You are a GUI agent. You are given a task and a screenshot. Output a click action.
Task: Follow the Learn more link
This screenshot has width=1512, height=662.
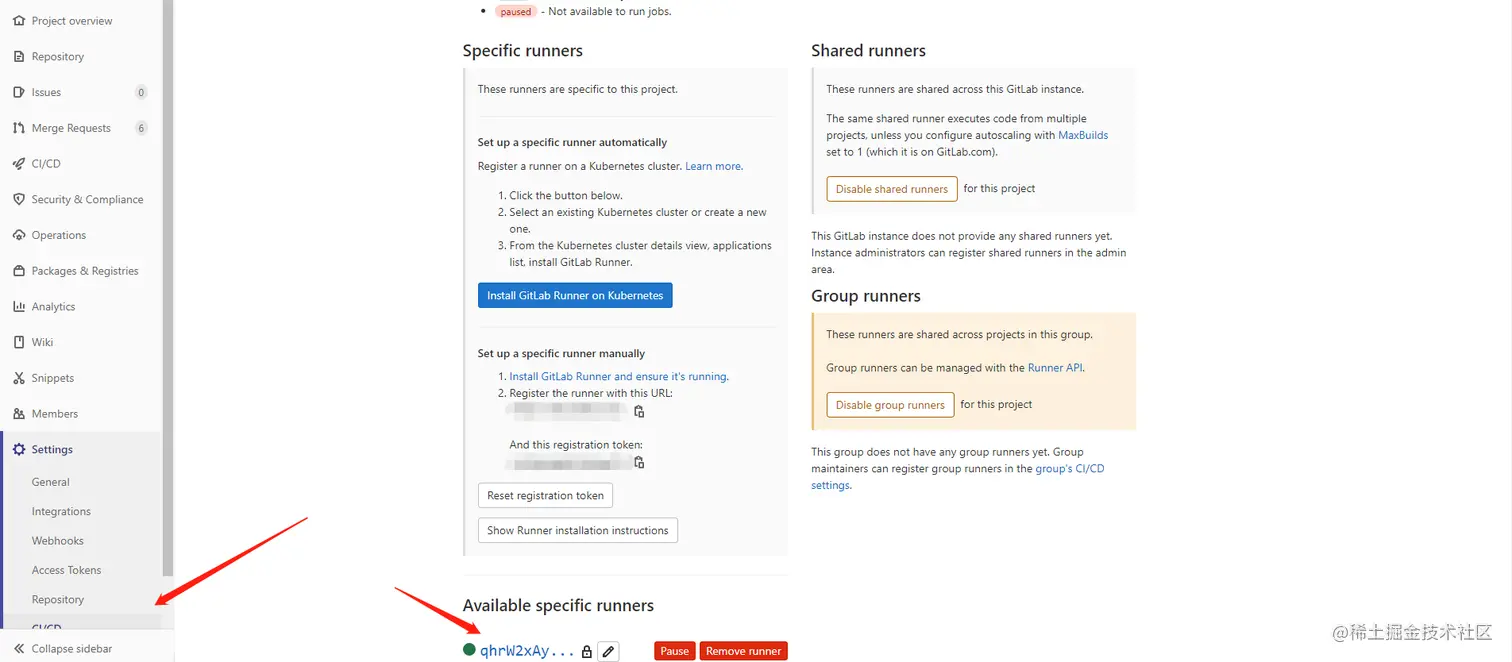point(713,166)
